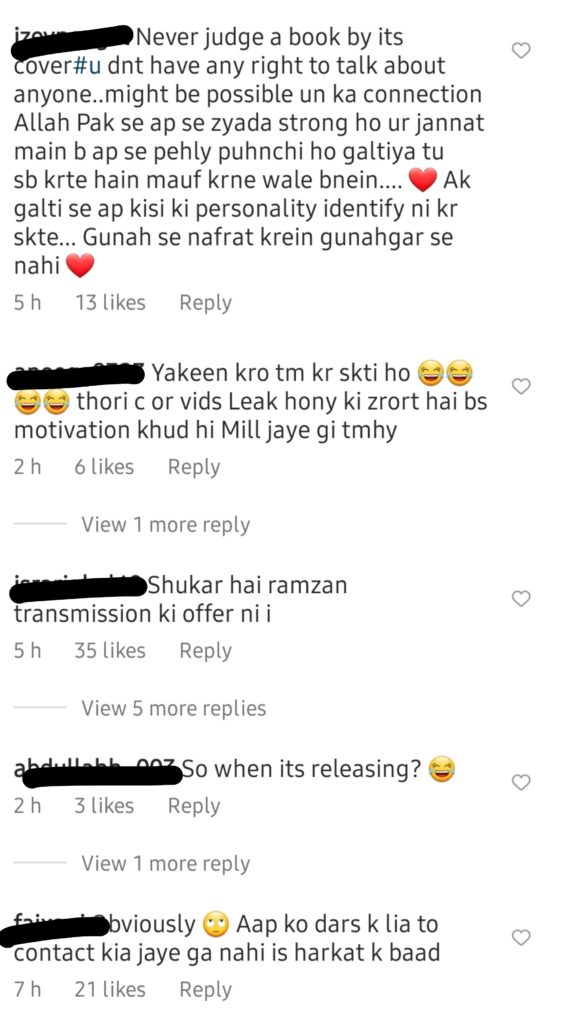This screenshot has width=566, height=1024.
Task: Like the 'Obviously' comment about dars
Action: tap(520, 938)
